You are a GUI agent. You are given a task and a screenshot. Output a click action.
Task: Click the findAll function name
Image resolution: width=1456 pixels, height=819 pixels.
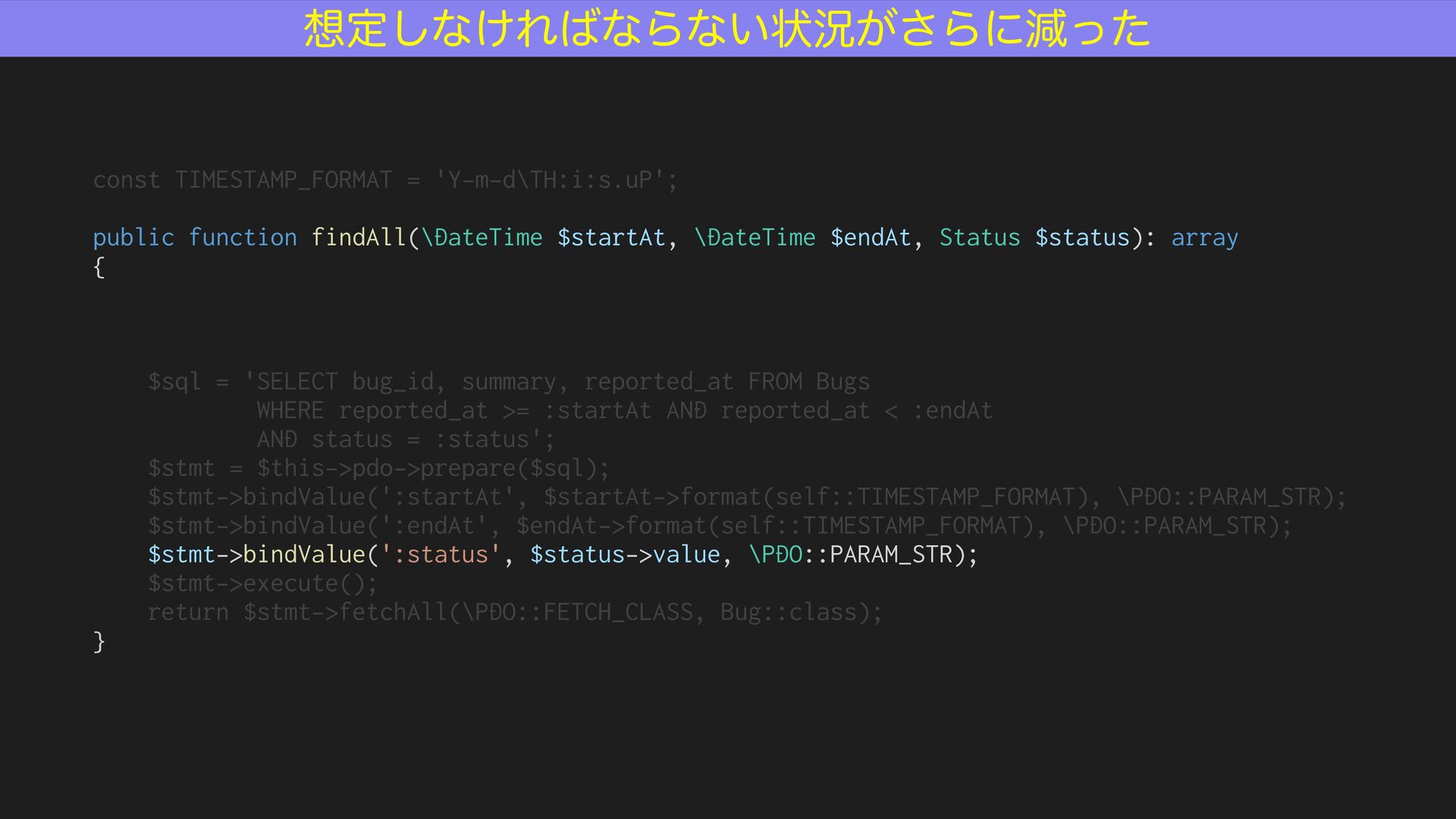click(x=358, y=238)
